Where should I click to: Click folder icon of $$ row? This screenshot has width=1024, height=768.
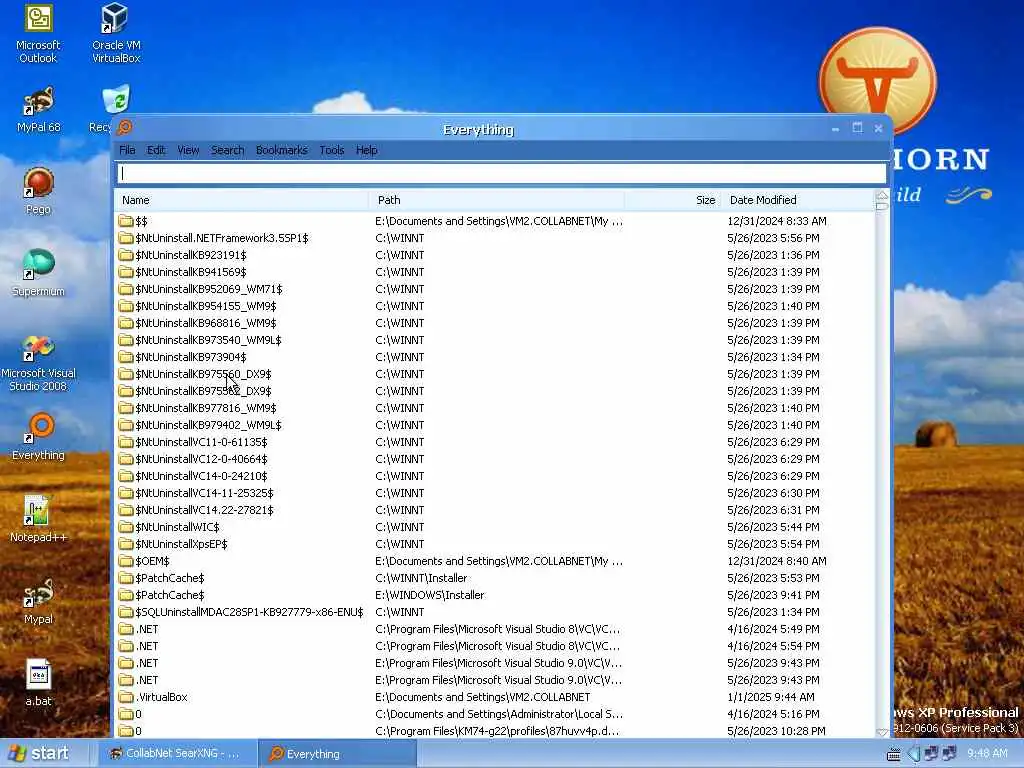click(125, 221)
